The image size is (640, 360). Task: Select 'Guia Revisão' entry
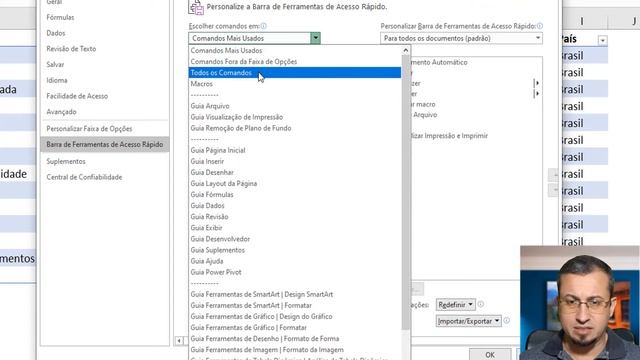(x=295, y=217)
